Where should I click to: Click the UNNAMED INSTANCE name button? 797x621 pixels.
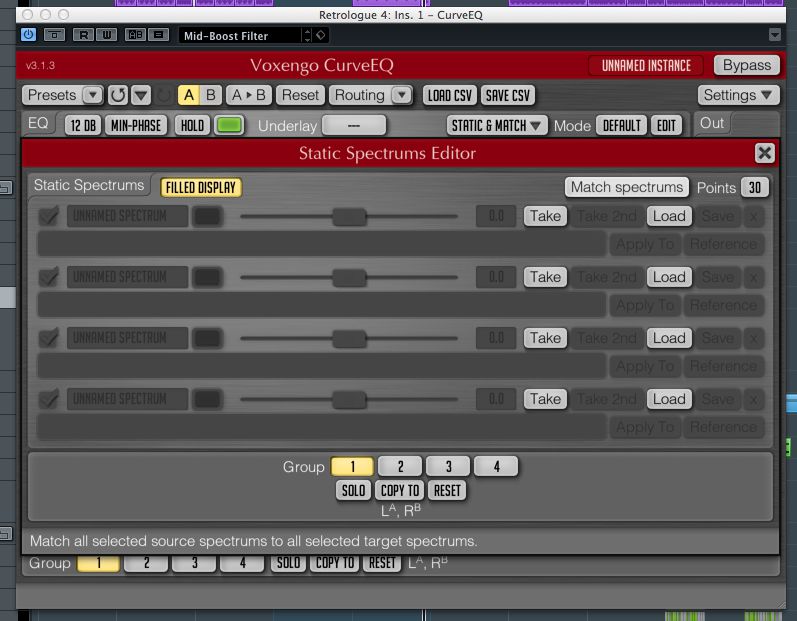coord(646,66)
